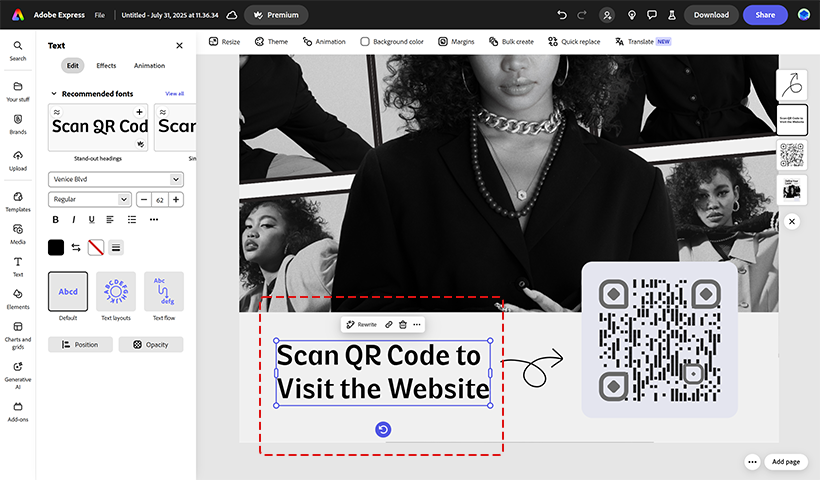Open the outline thickness options
The image size is (820, 480).
116,248
